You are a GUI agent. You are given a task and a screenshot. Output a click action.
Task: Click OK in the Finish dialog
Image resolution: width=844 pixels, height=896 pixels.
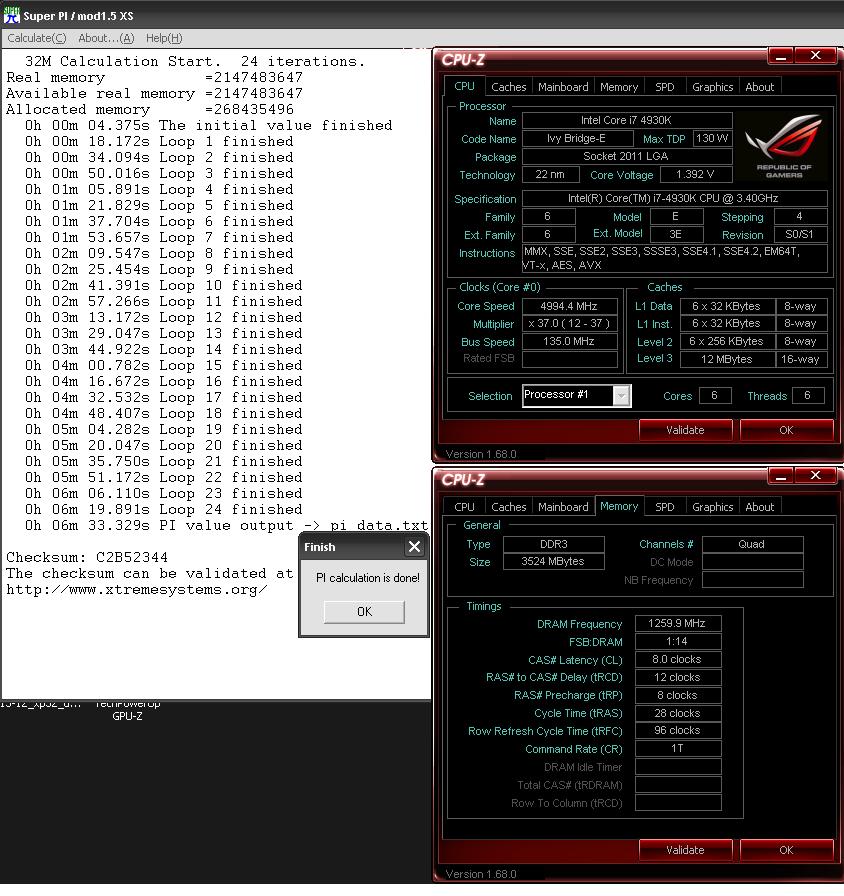[x=364, y=612]
